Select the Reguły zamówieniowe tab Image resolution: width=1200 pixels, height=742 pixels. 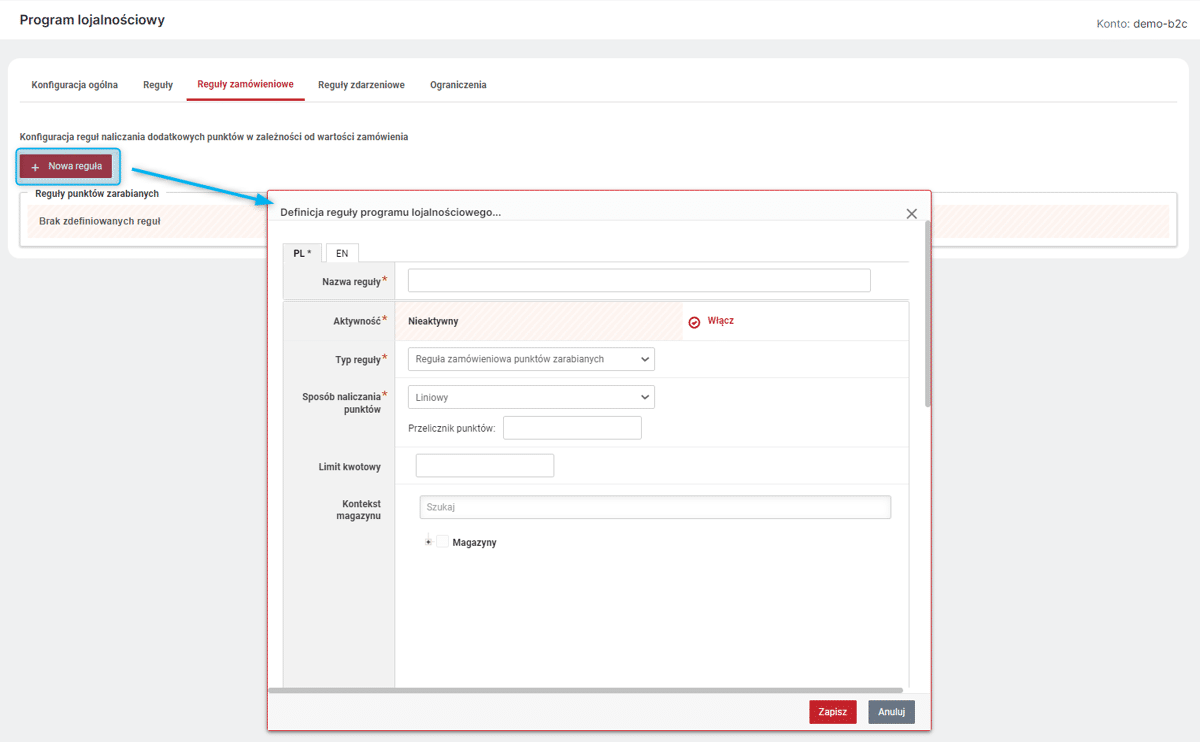pos(245,85)
